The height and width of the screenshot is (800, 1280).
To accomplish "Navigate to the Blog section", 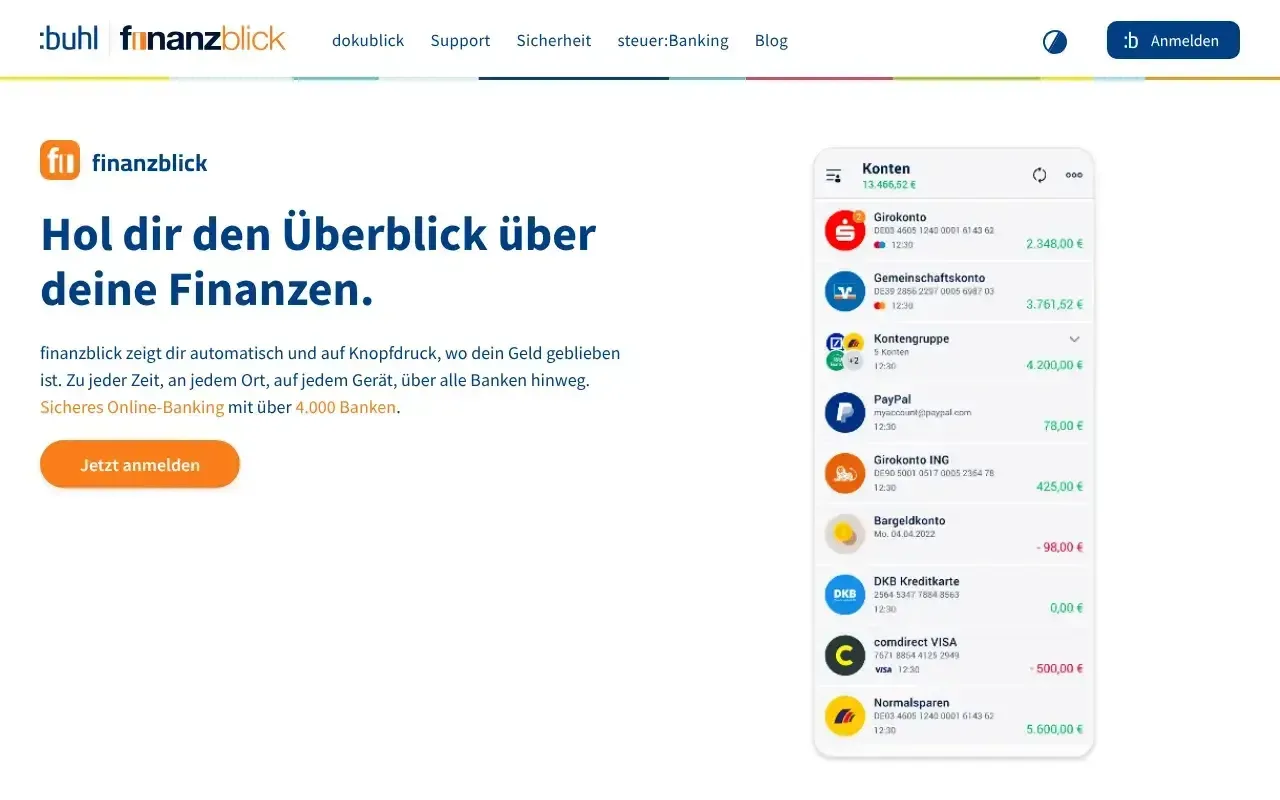I will (x=771, y=41).
